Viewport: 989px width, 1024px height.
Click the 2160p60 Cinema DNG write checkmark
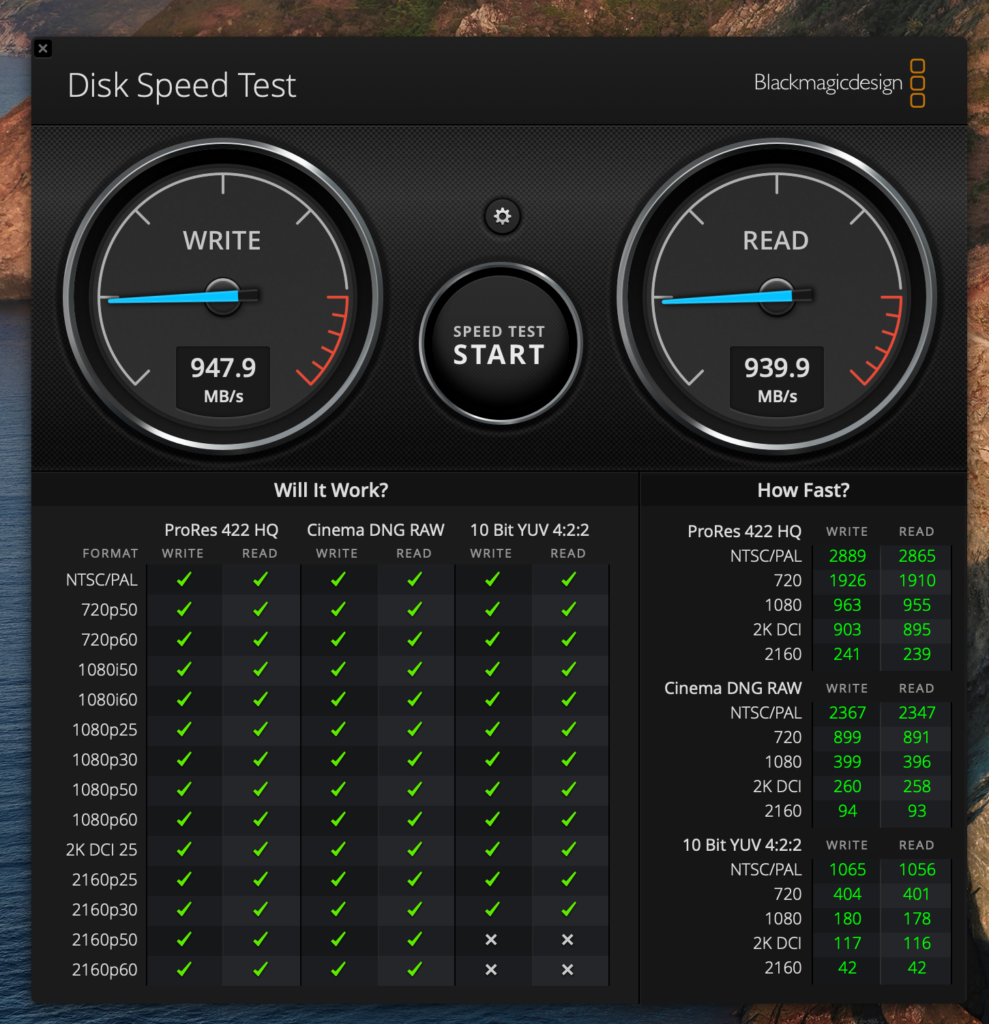(338, 969)
